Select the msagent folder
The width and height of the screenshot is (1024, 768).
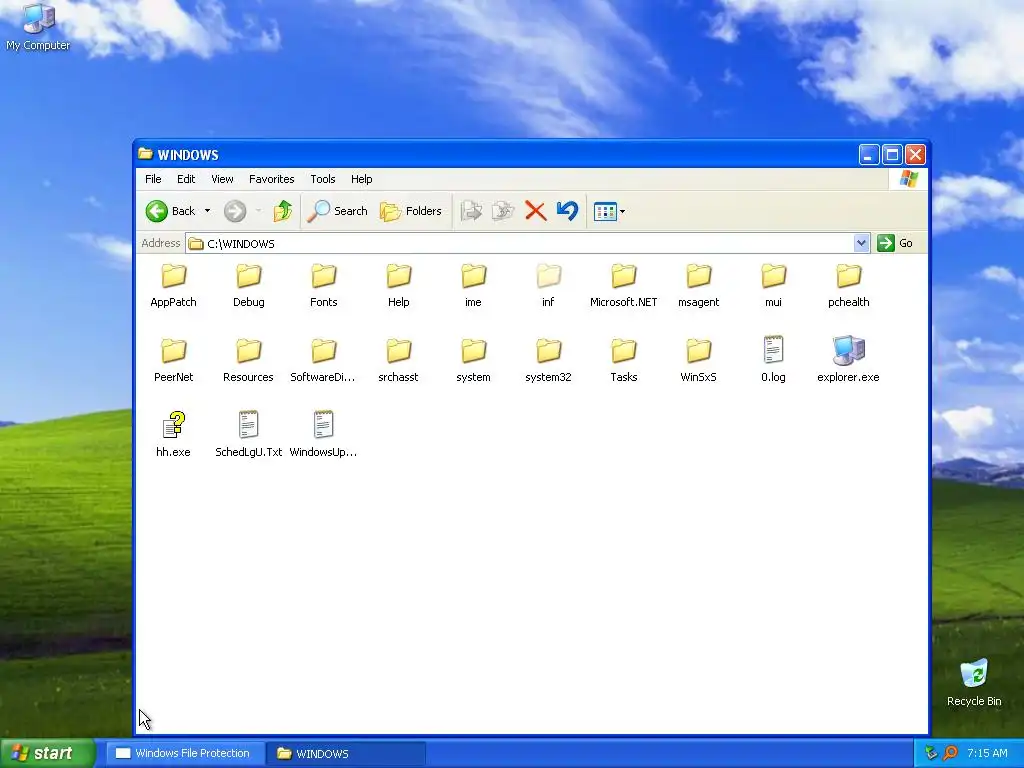[x=699, y=285]
